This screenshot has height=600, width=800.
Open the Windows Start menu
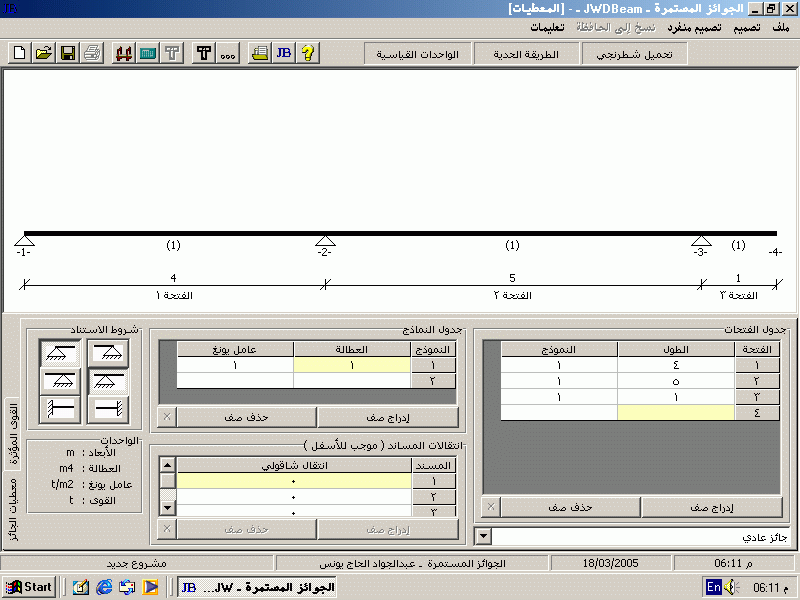click(x=29, y=587)
